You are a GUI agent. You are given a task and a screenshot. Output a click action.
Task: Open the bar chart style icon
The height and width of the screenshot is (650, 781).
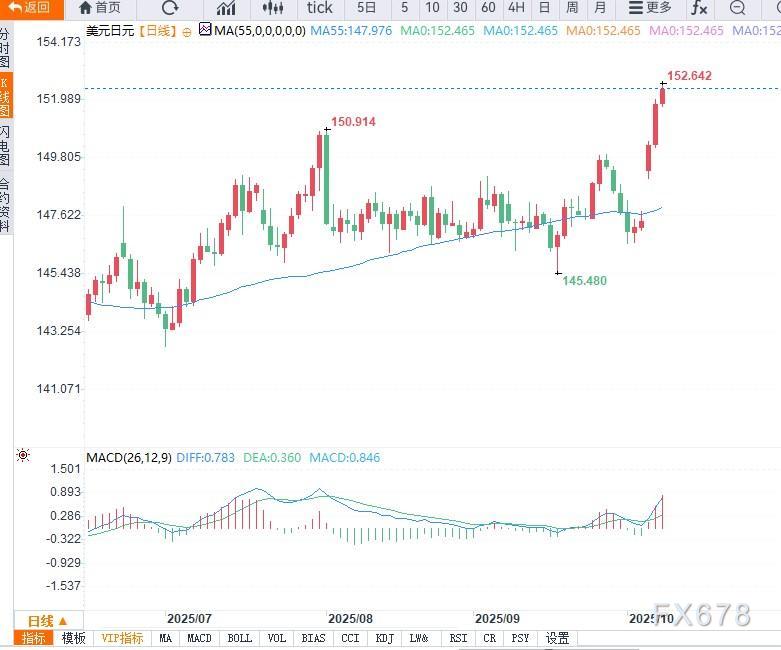pos(226,8)
